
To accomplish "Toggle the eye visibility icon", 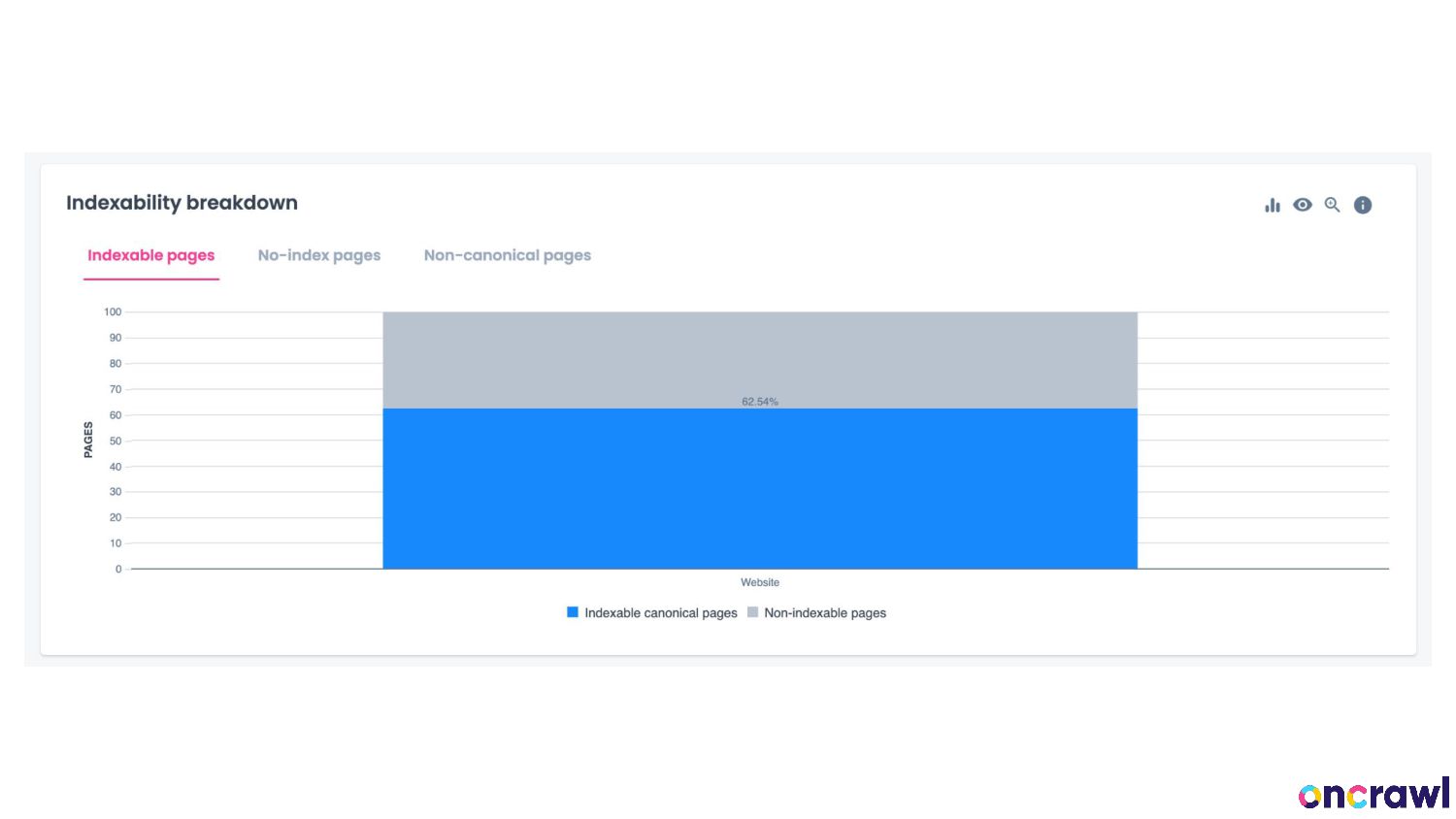I will point(1303,205).
